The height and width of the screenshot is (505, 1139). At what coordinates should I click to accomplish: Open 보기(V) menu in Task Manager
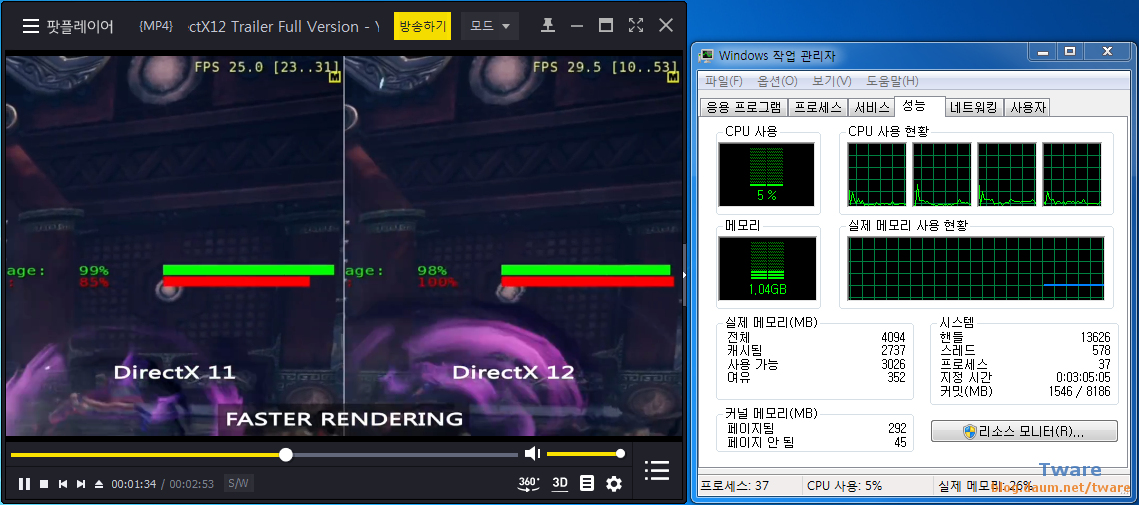coord(832,81)
